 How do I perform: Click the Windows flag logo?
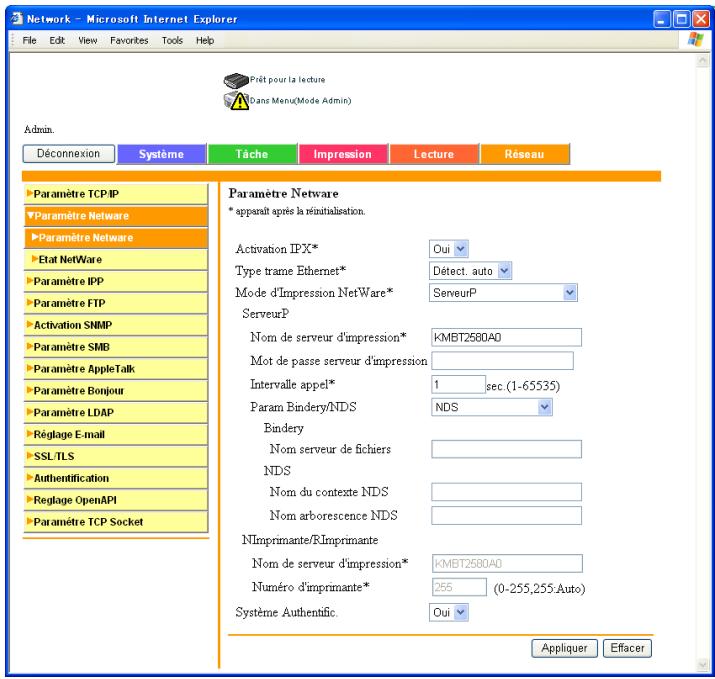tap(695, 40)
